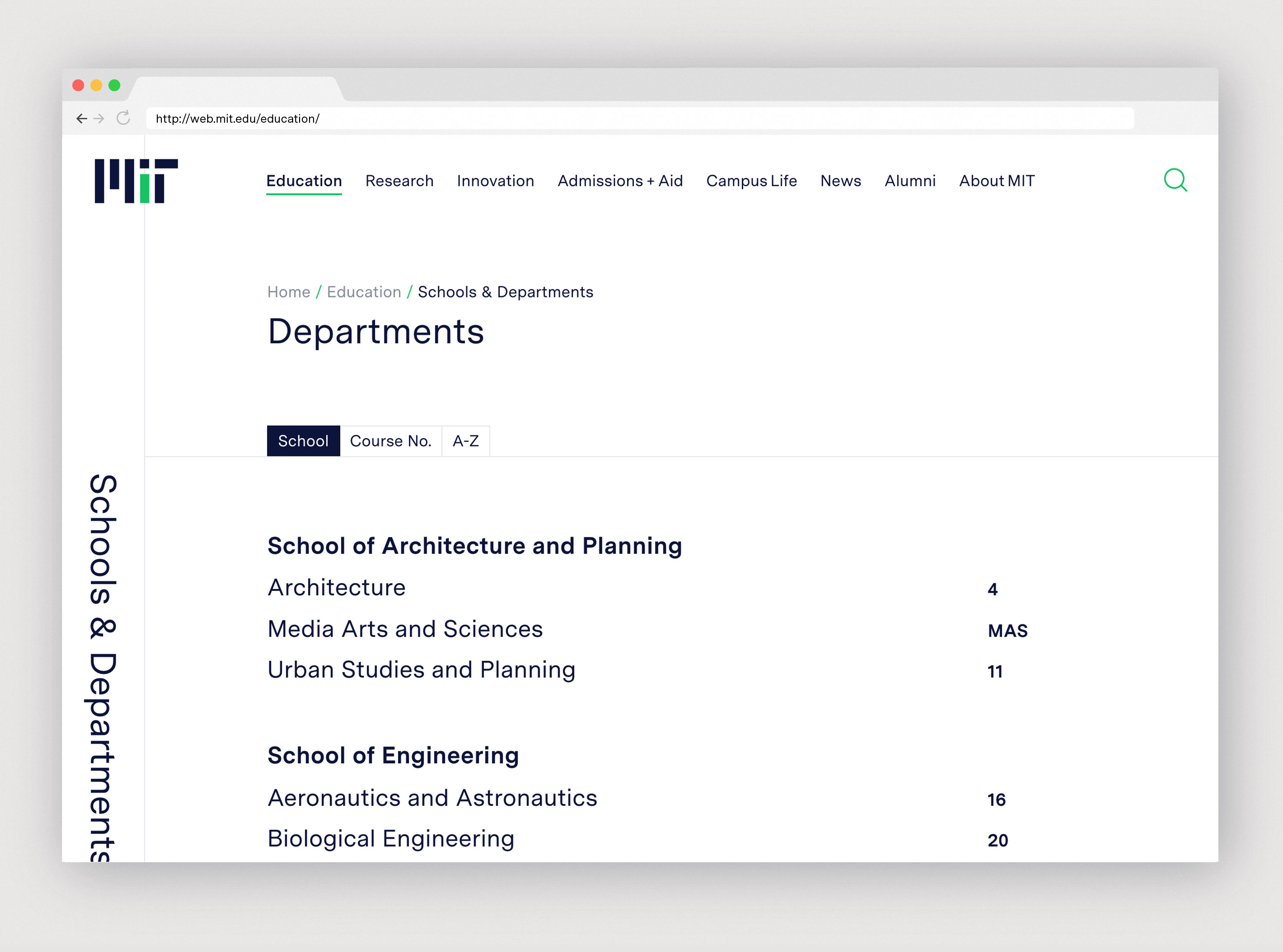Go to Campus Life section
Screen dimensions: 1283x952
(751, 181)
